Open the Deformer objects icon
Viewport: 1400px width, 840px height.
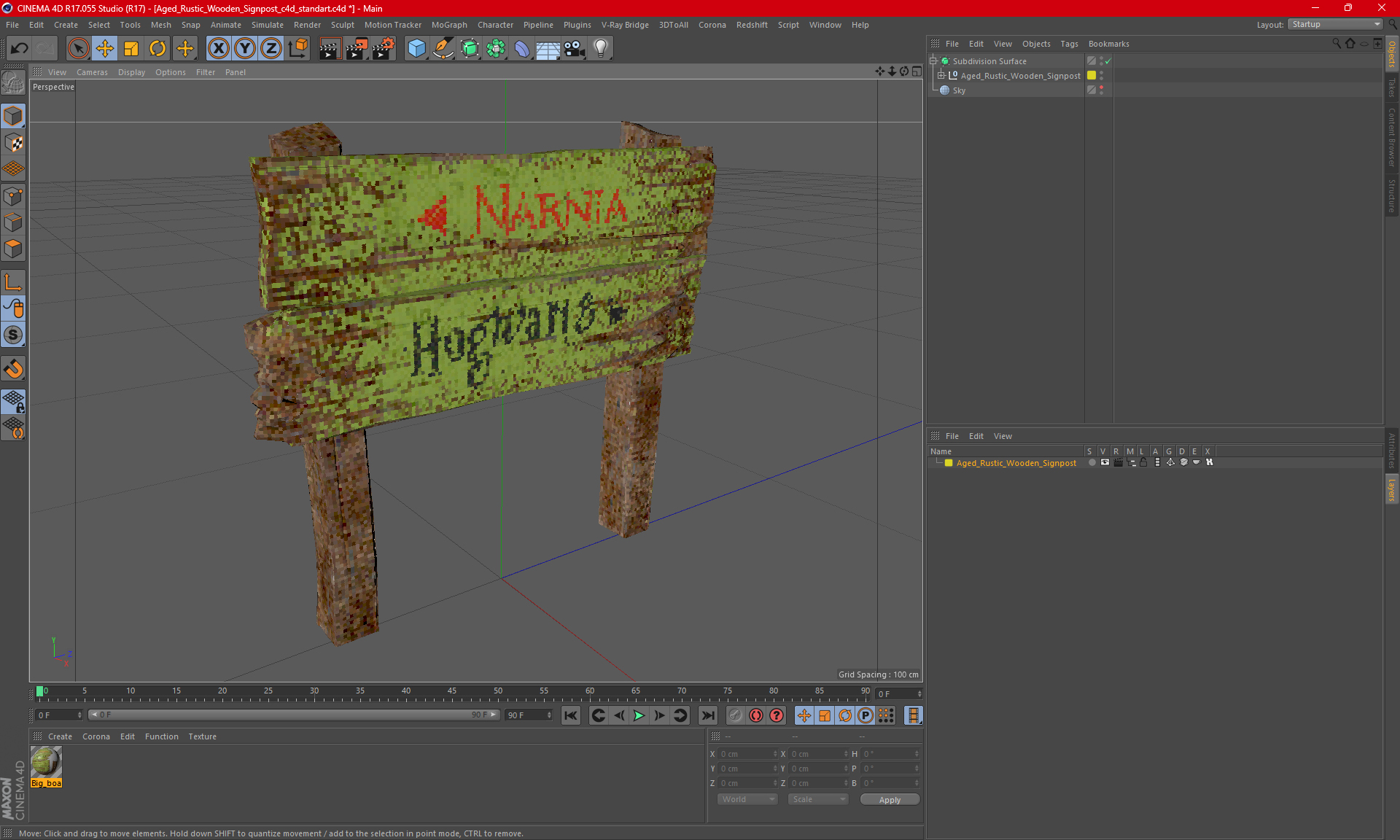522,48
